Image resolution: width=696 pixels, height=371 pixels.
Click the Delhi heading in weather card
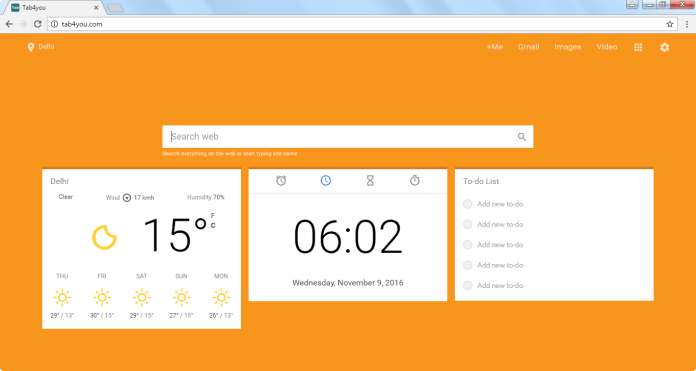59,182
